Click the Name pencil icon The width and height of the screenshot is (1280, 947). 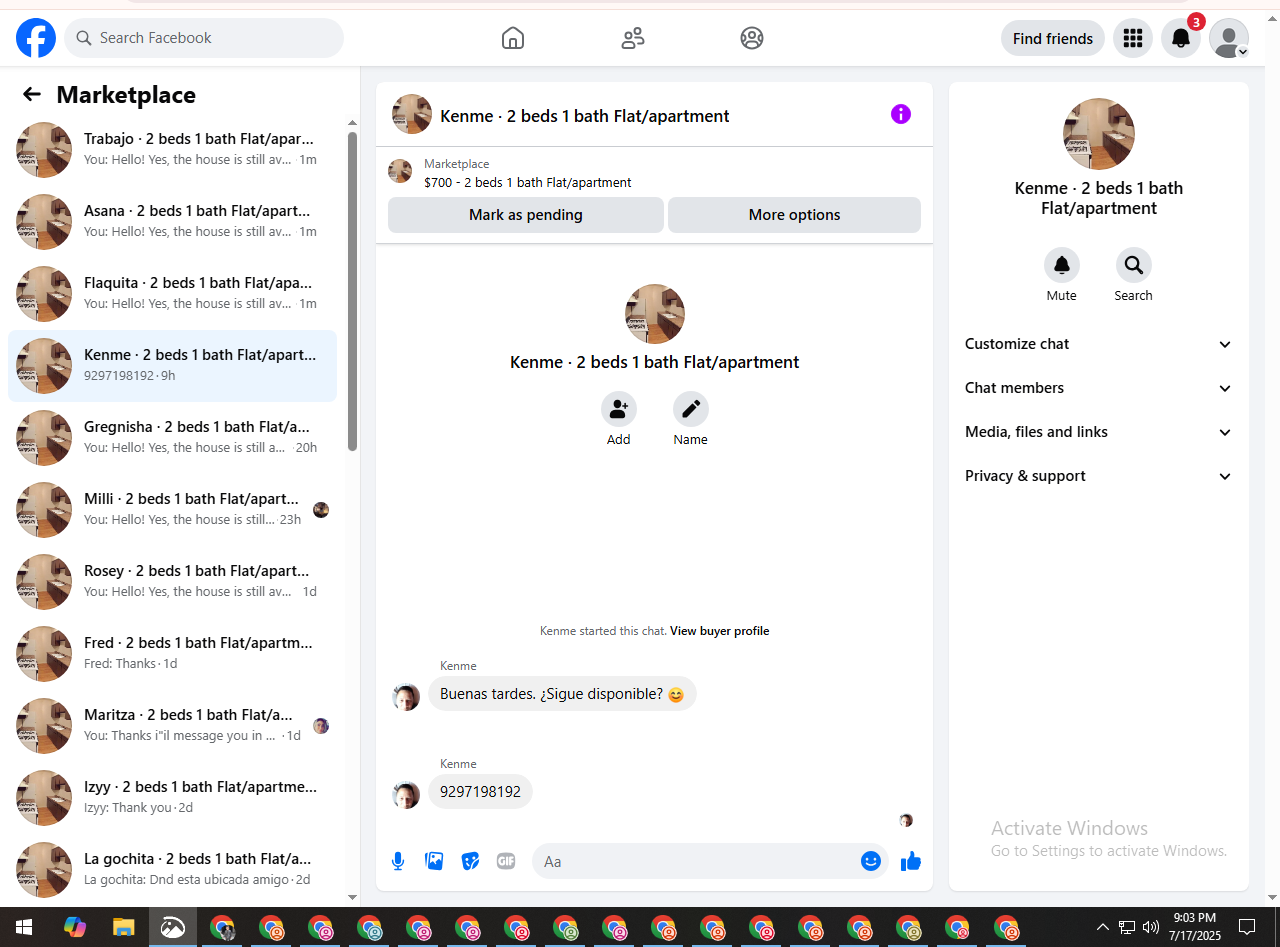691,409
